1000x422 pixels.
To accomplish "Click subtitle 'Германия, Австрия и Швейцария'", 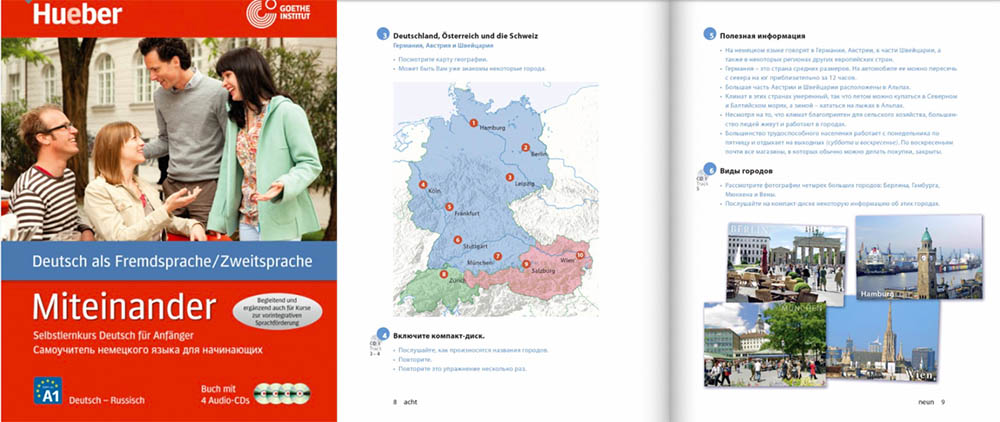I will click(443, 47).
